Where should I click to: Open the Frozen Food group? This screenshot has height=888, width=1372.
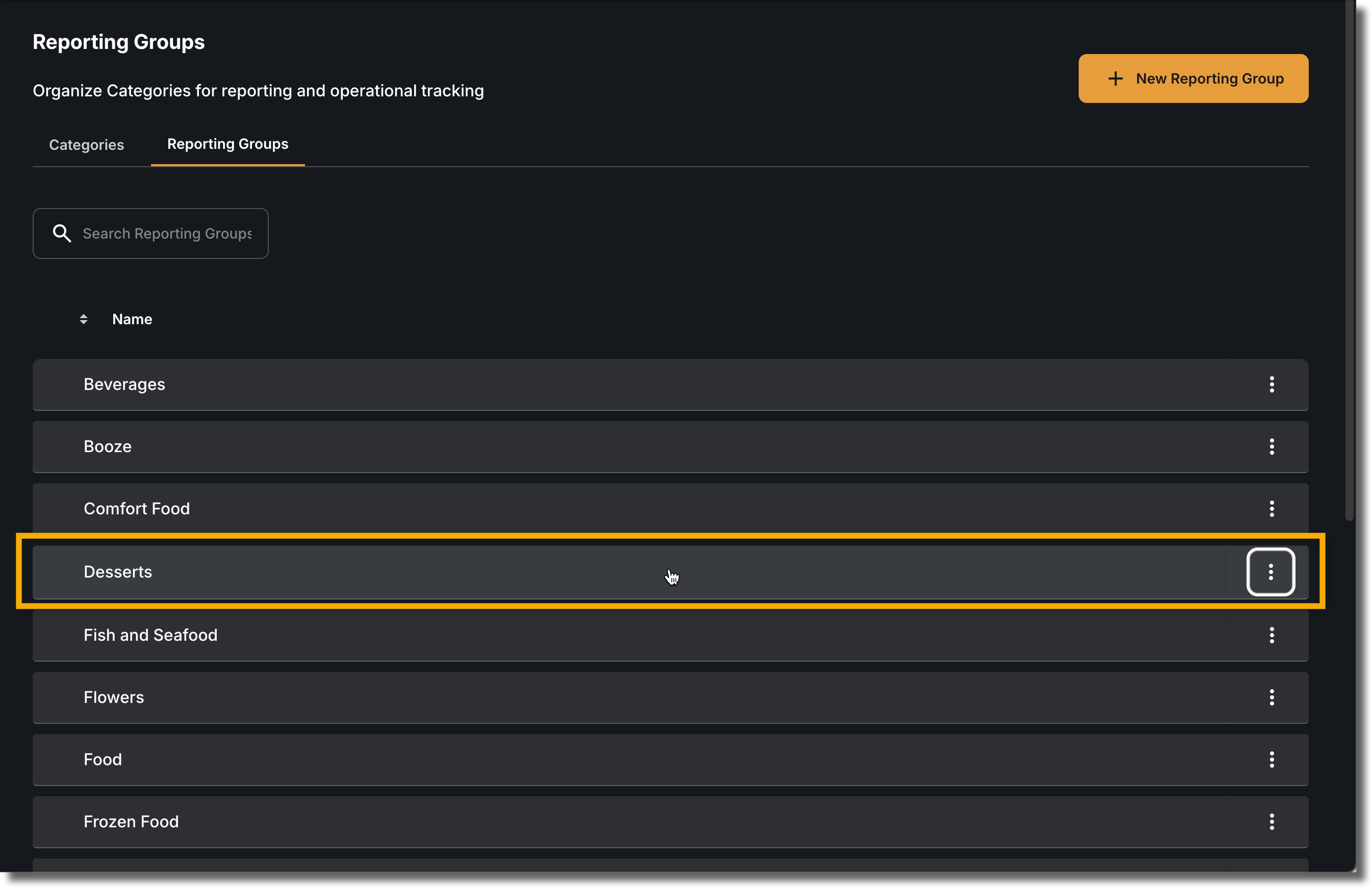pos(670,822)
